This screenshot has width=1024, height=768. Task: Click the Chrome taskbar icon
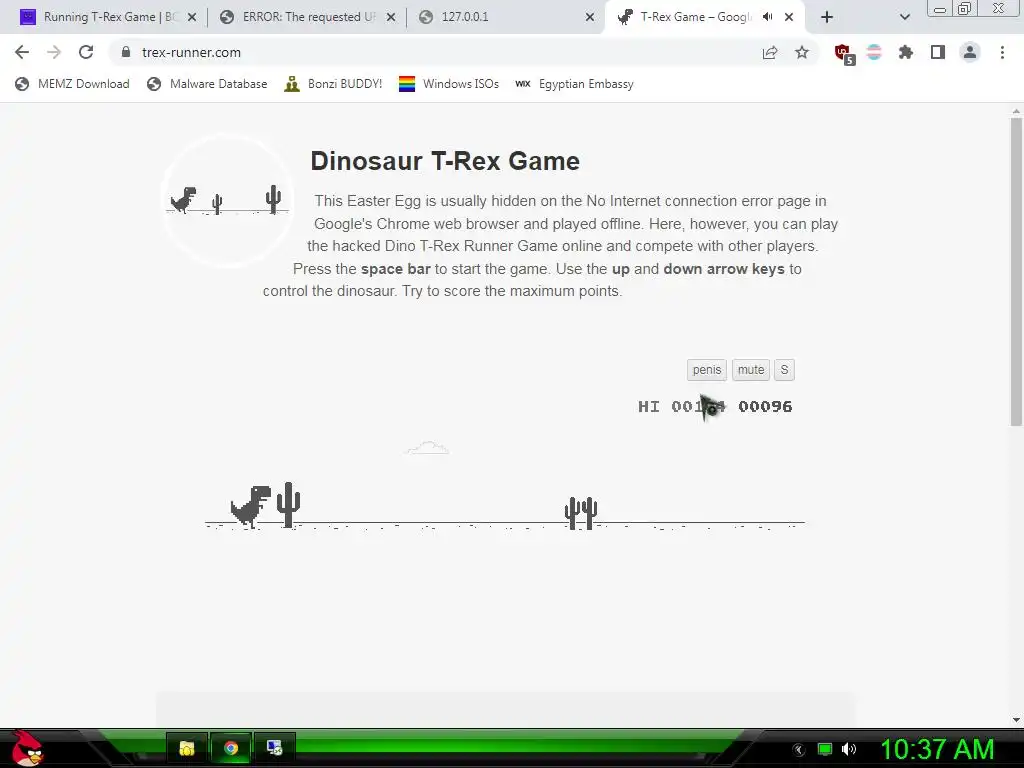click(231, 748)
